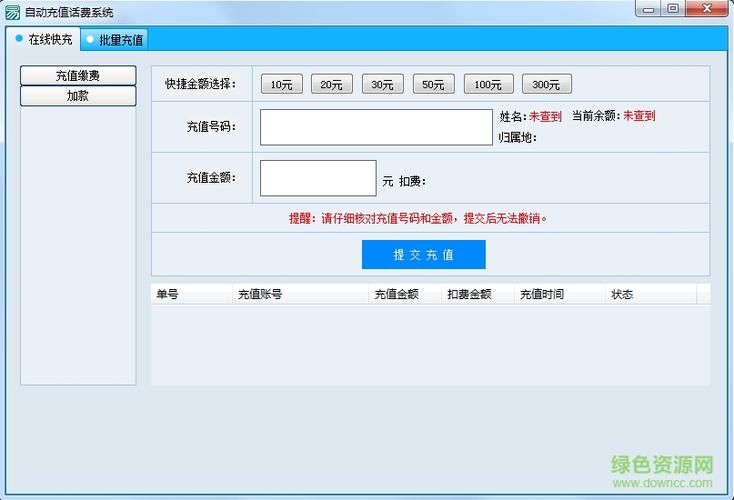The image size is (734, 500).
Task: Click the app icon in title bar
Action: coord(12,13)
